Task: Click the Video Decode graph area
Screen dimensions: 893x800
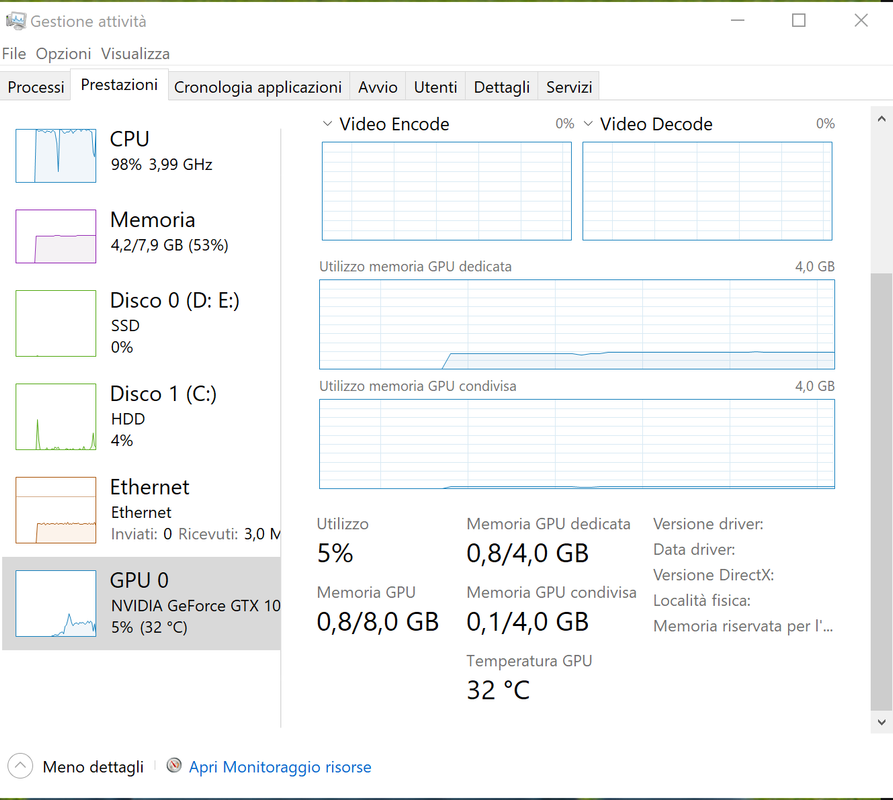Action: (707, 191)
